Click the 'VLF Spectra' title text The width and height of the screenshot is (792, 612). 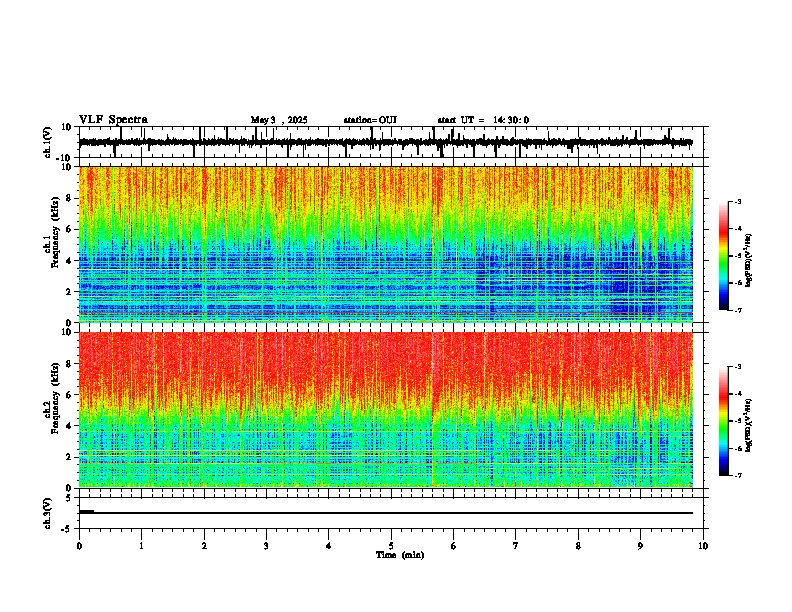click(x=113, y=120)
